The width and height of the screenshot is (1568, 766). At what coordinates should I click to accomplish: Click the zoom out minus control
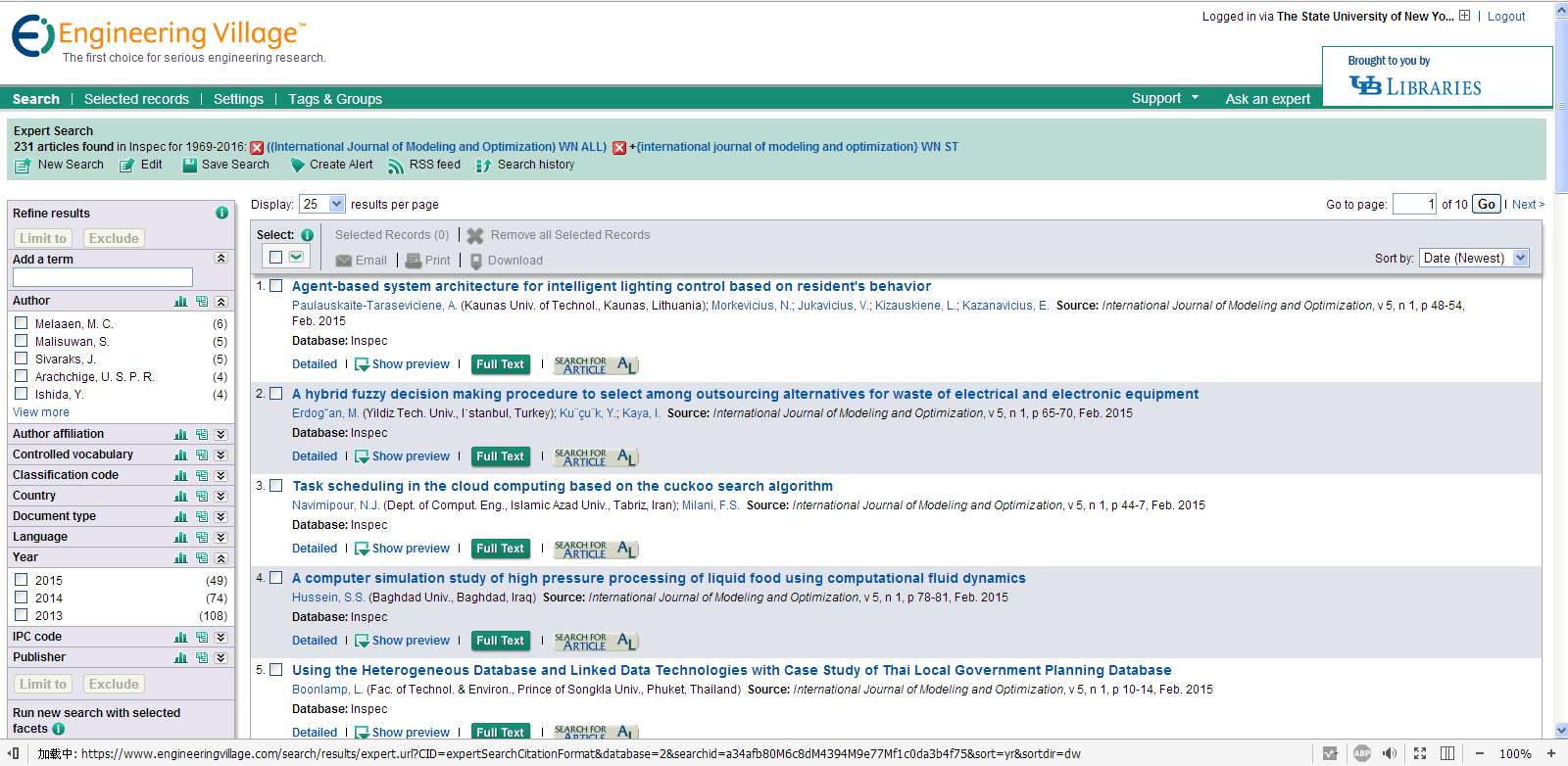[x=1480, y=753]
